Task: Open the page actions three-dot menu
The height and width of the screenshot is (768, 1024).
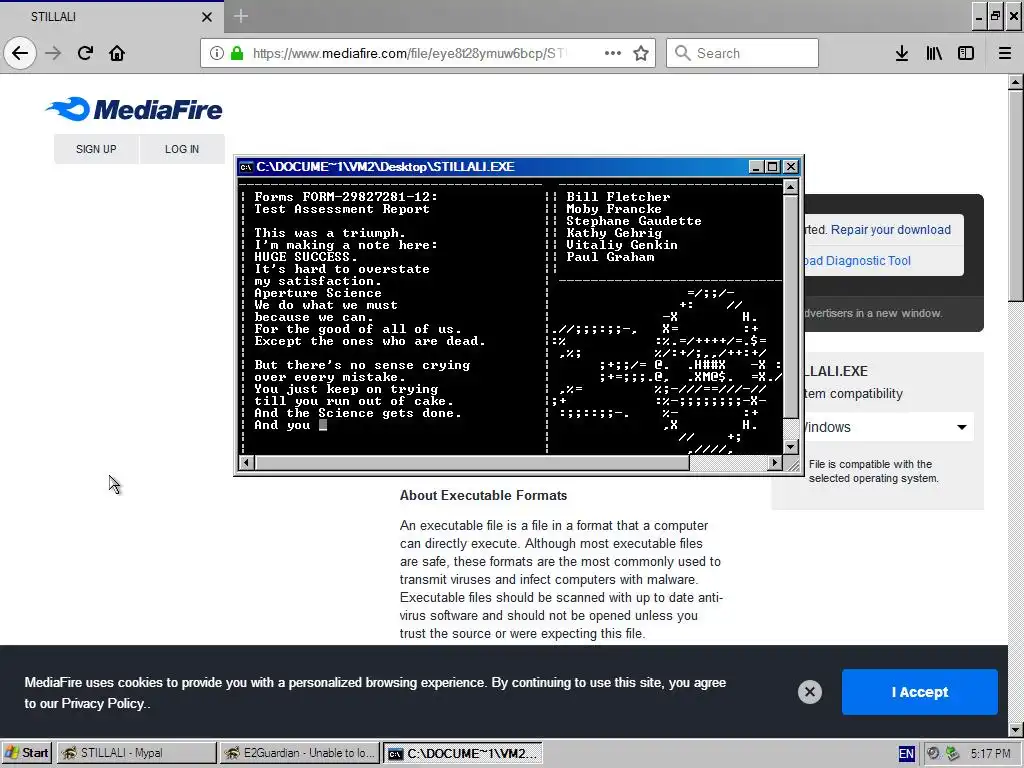Action: 613,53
